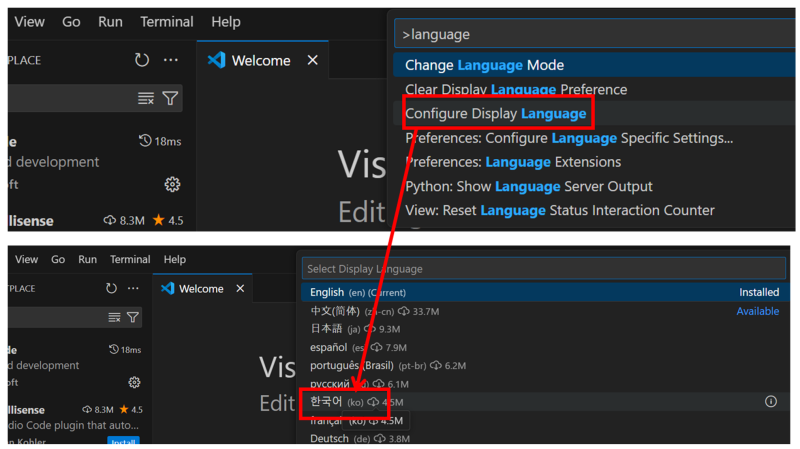The height and width of the screenshot is (449, 800).
Task: Choose Configure Display Language command
Action: [594, 113]
